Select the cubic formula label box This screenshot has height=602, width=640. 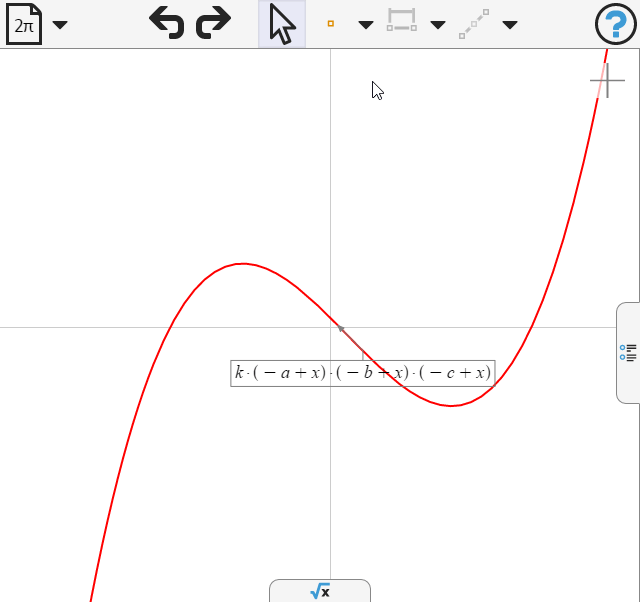pyautogui.click(x=363, y=373)
